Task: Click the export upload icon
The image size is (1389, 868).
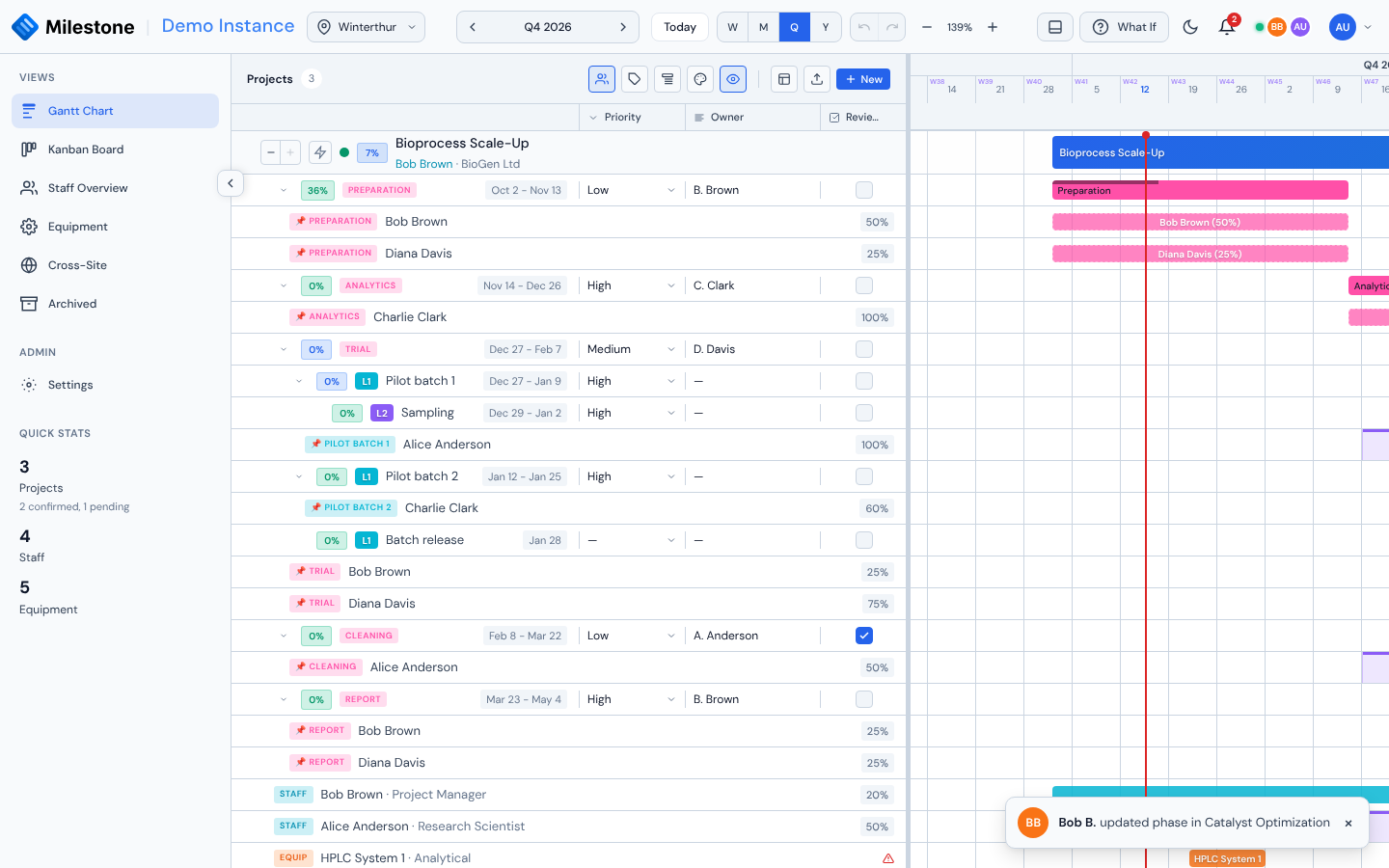Action: pyautogui.click(x=817, y=79)
